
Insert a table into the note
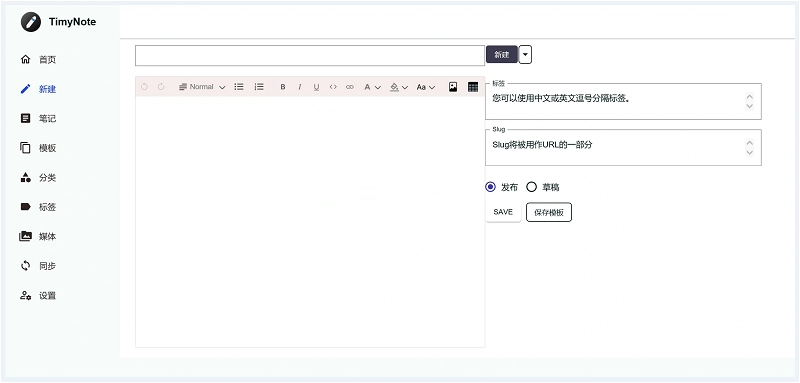tap(473, 87)
